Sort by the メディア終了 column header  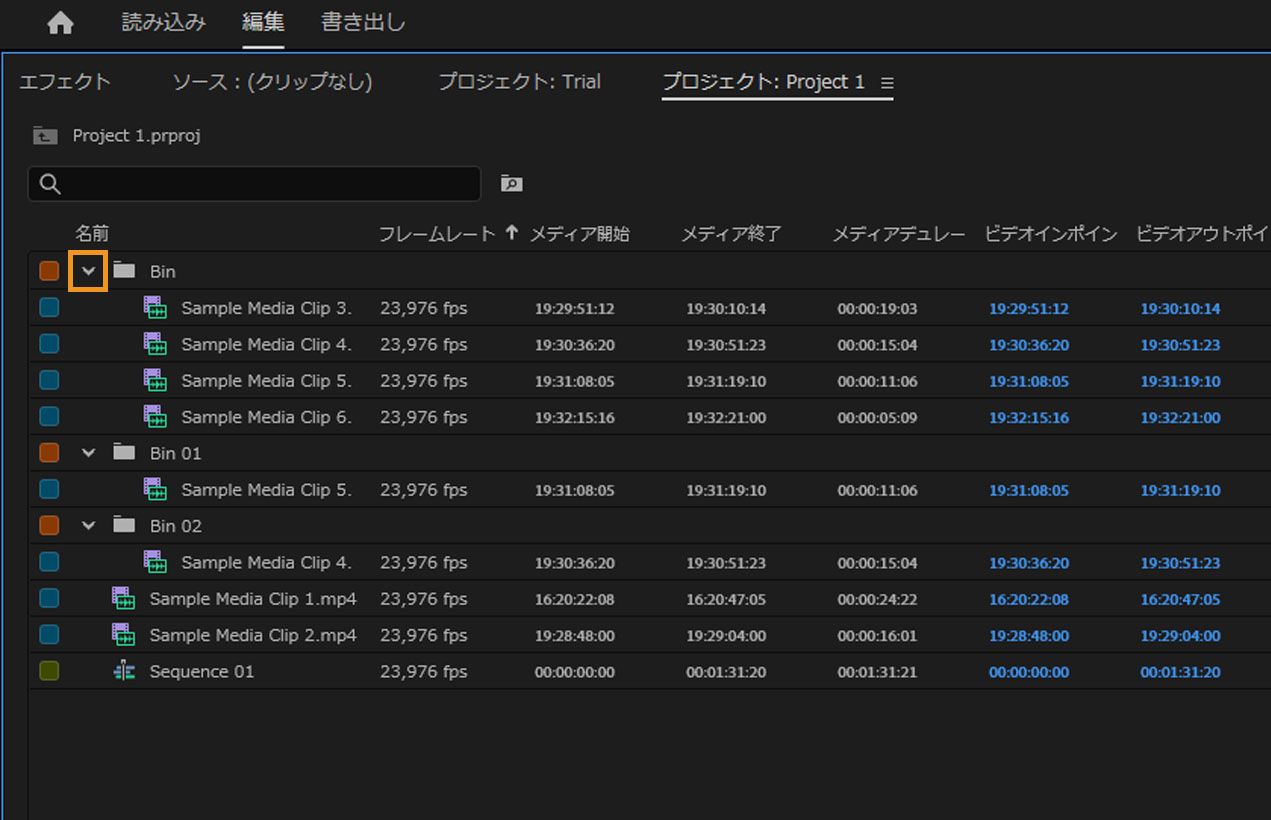tap(732, 234)
